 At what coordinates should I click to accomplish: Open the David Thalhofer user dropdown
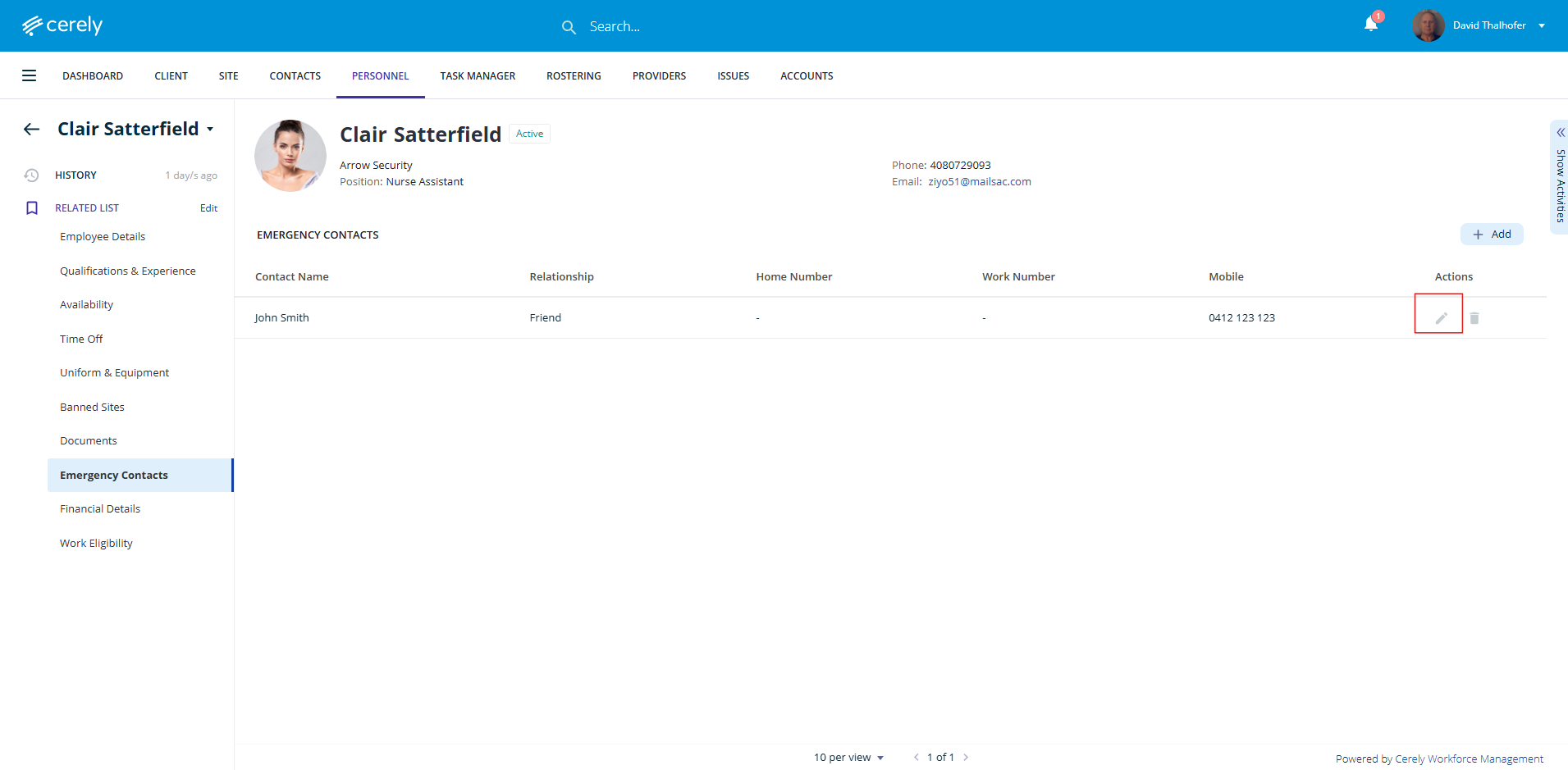pos(1541,25)
